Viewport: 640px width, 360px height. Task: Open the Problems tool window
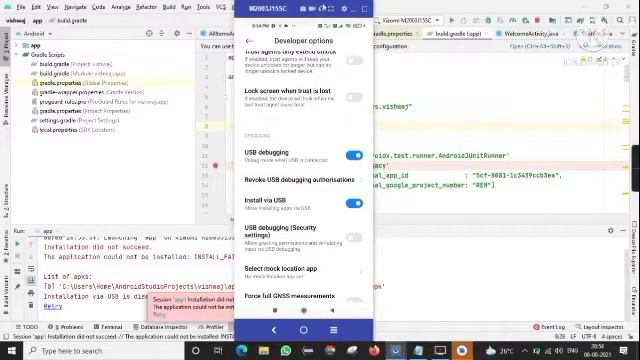pos(66,327)
